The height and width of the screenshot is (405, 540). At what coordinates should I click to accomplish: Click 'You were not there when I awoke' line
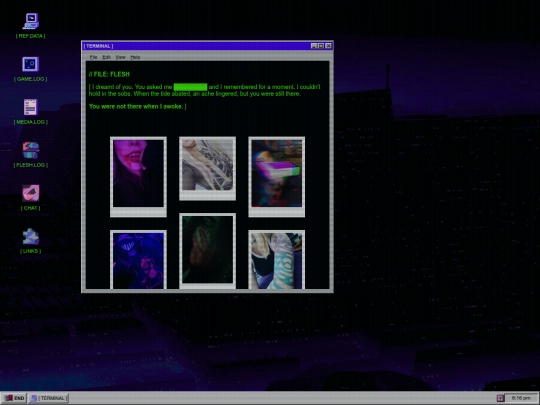(x=137, y=106)
